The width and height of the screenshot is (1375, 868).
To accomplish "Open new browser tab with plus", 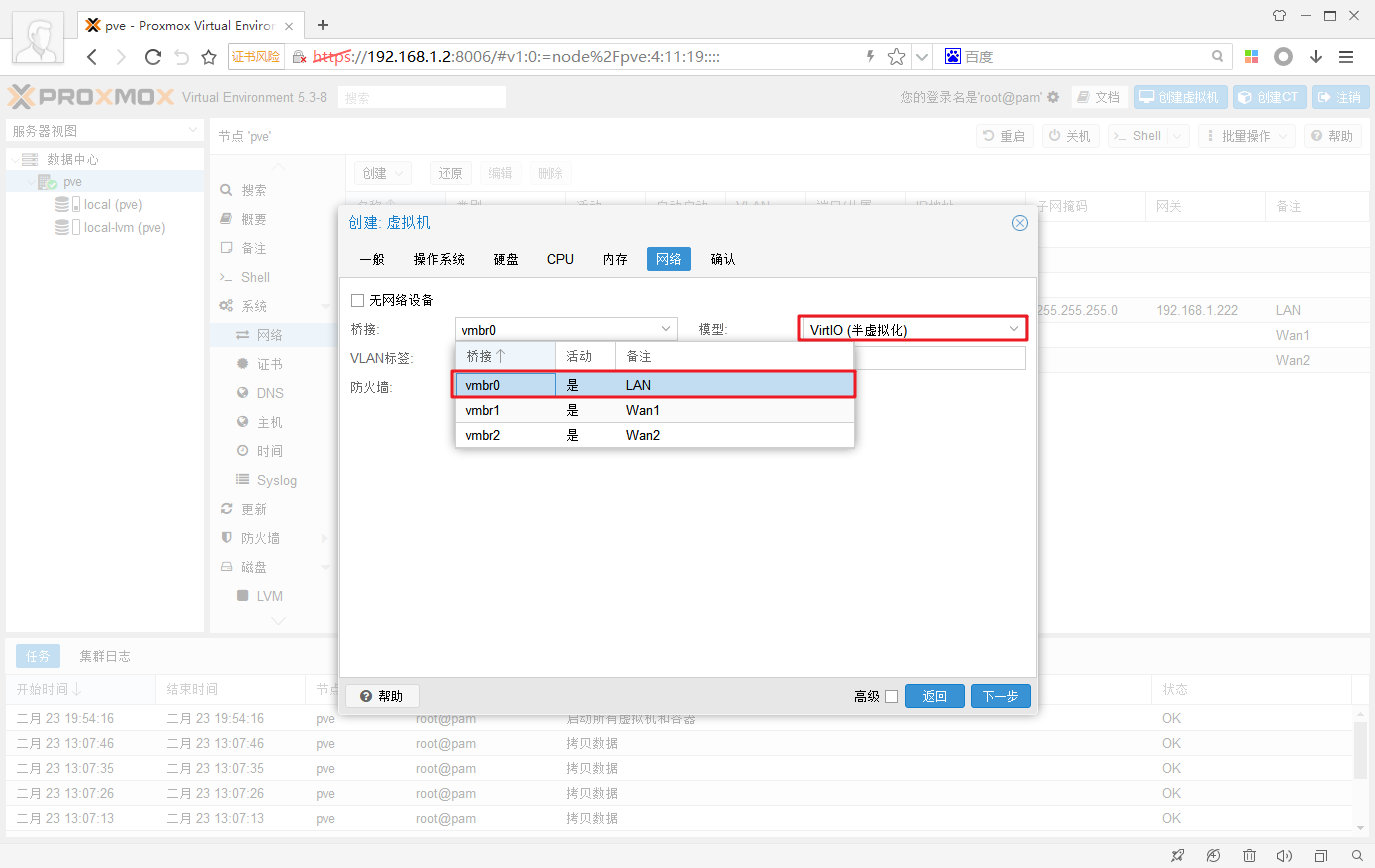I will tap(322, 25).
